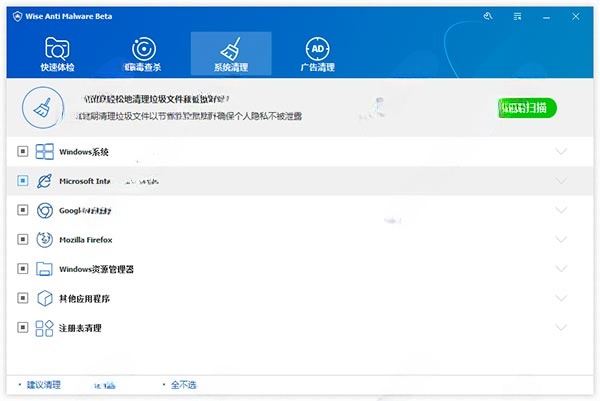600x401 pixels.
Task: Toggle the Windows系统 checkbox
Action: click(x=23, y=152)
